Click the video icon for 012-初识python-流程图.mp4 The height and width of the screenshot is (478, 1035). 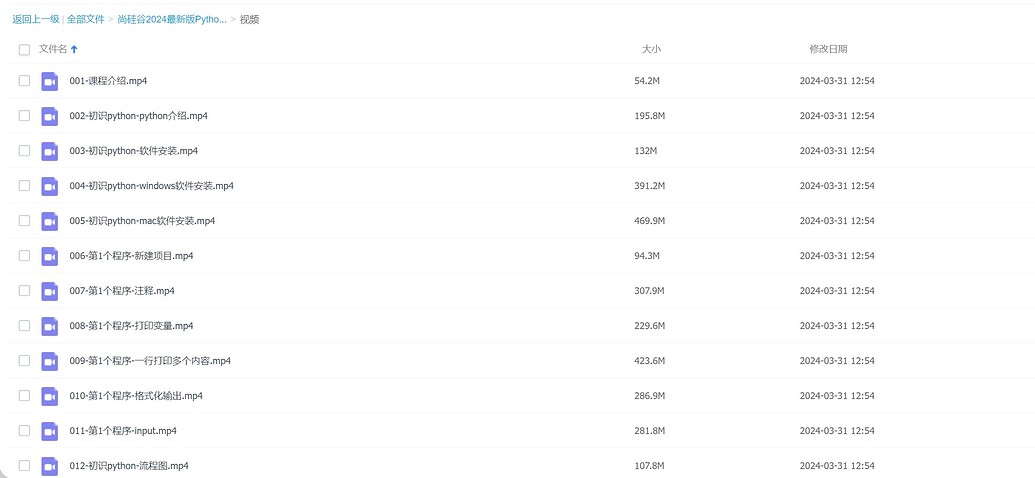50,466
